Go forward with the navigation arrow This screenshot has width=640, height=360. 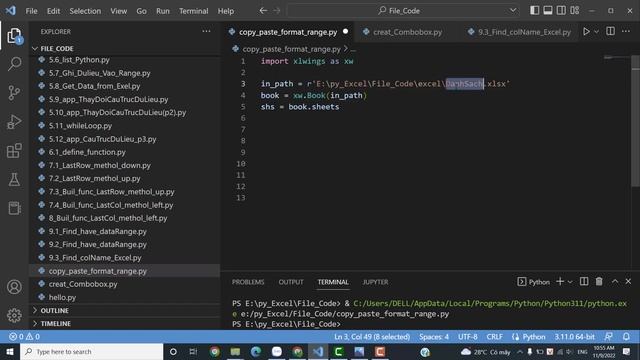(x=277, y=11)
